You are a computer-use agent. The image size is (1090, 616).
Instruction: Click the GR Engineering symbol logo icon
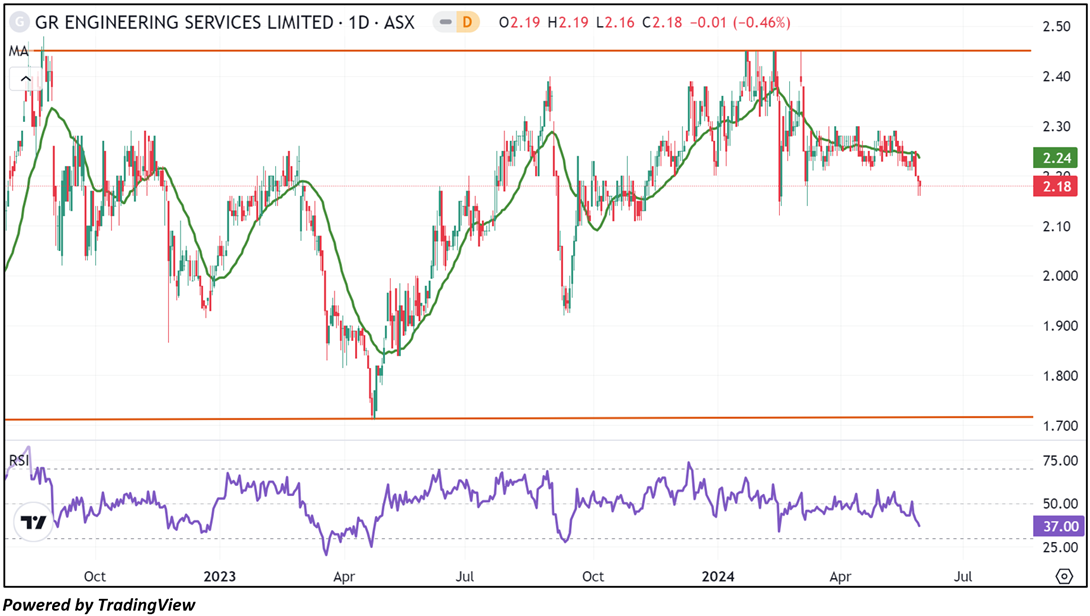coord(19,22)
